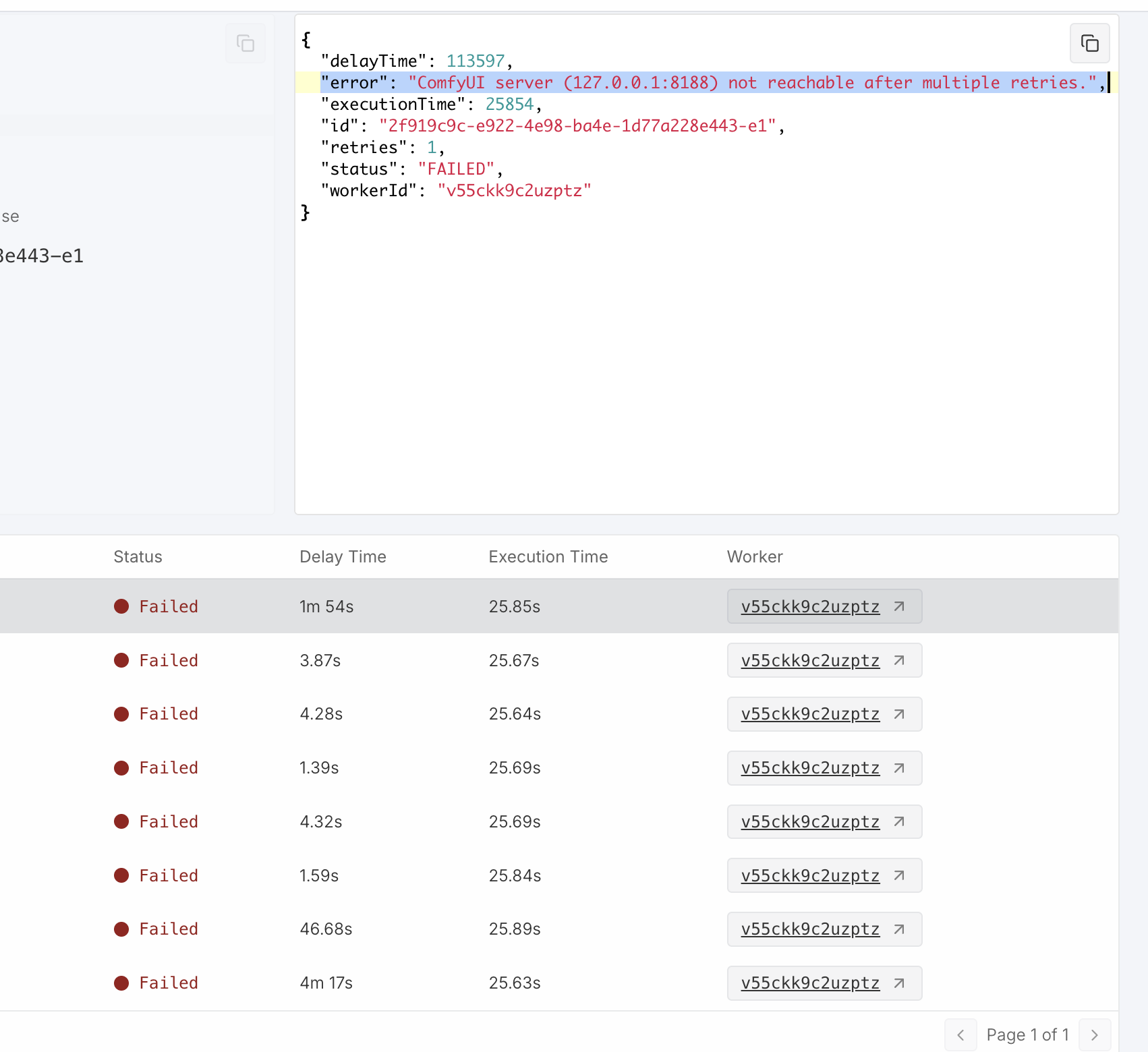Viewport: 1148px width, 1052px height.
Task: Select the Worker column header
Action: pyautogui.click(x=754, y=556)
